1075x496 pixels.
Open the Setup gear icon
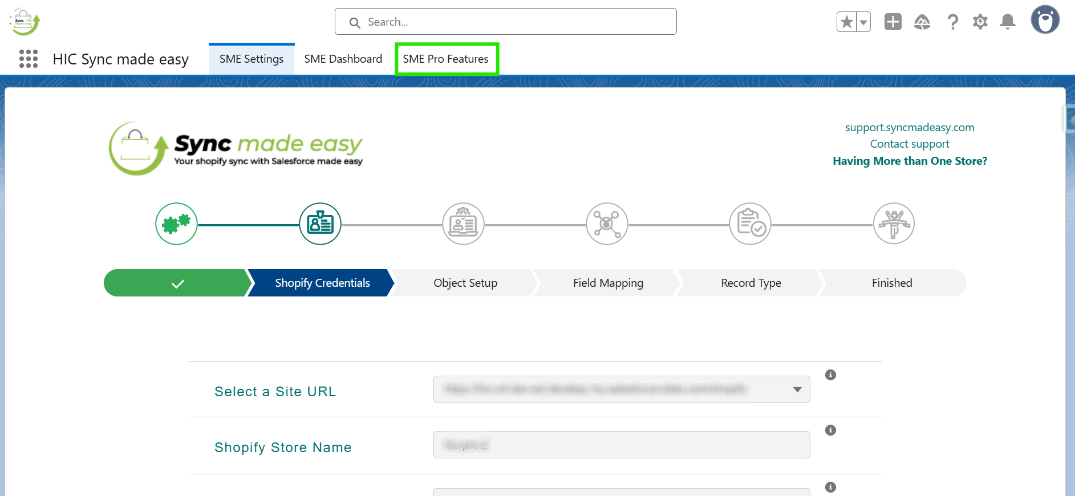click(980, 22)
